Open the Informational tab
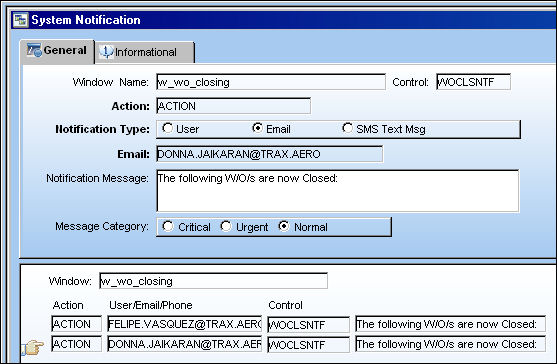The image size is (557, 364). (x=145, y=53)
